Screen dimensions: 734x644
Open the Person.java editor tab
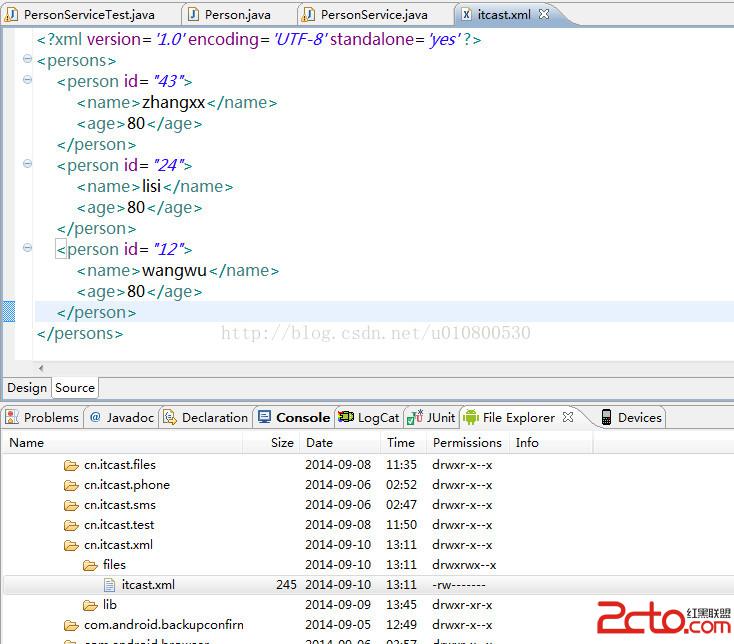tap(237, 15)
